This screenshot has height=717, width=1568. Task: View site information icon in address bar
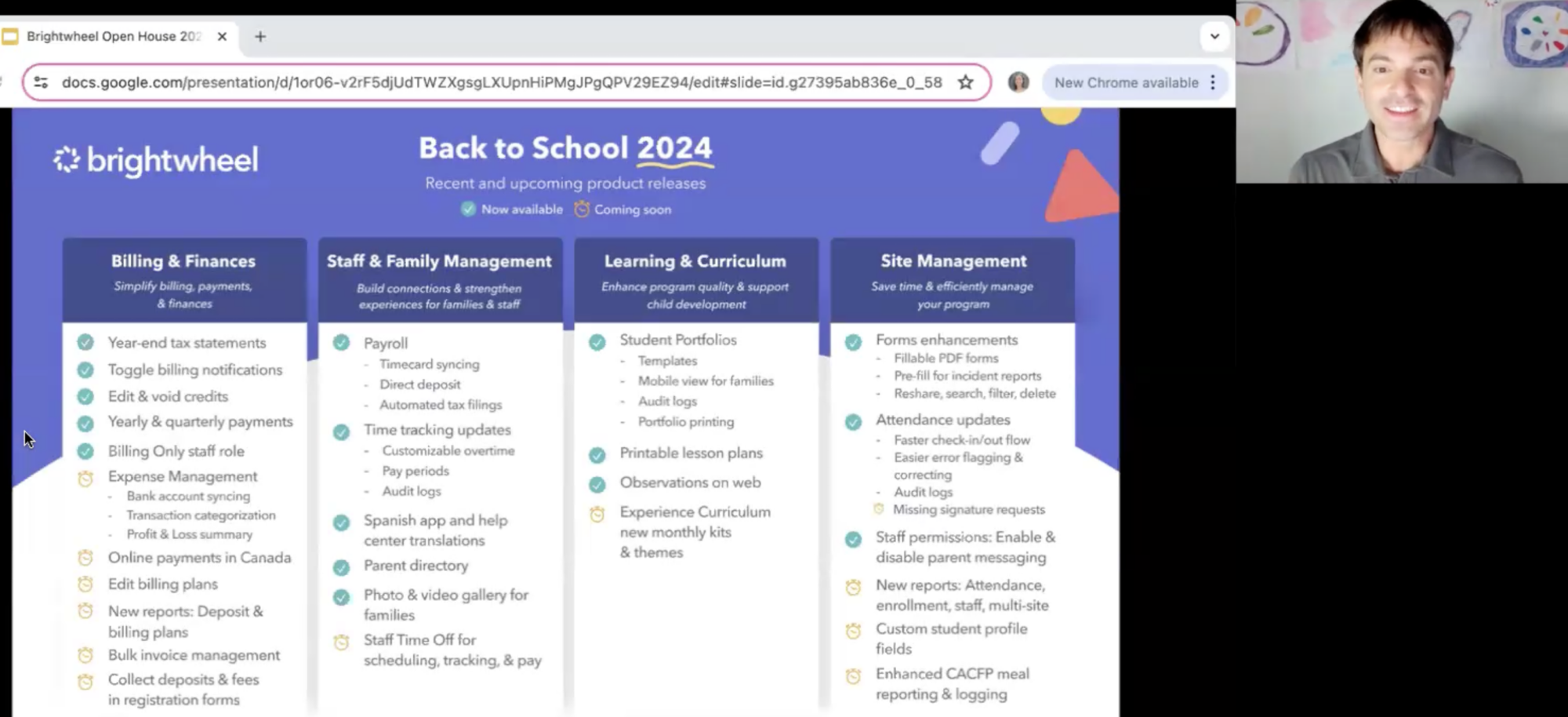click(42, 82)
